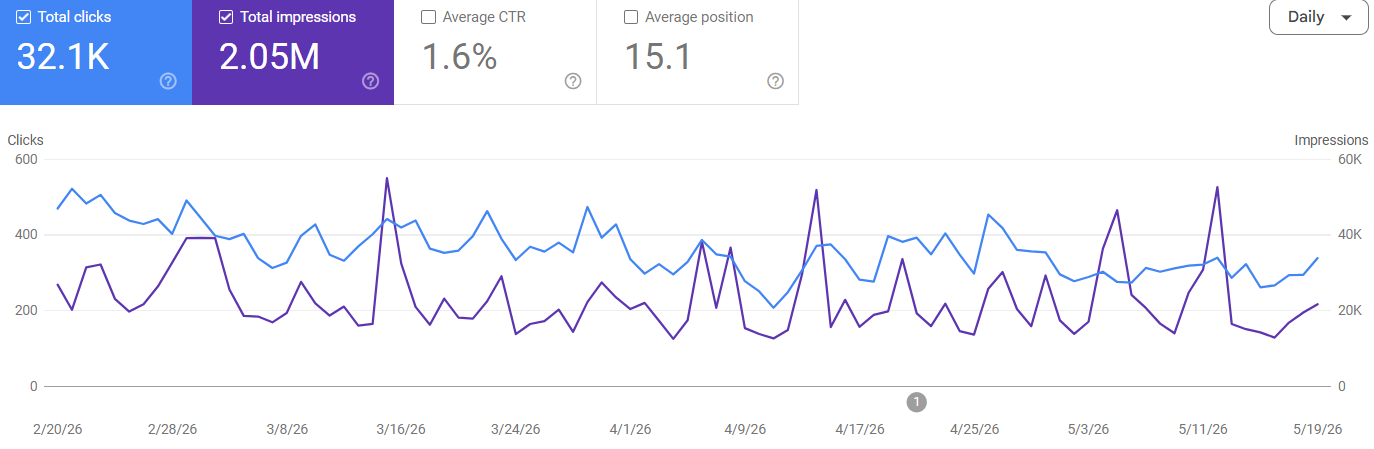Click the Impressions axis title
This screenshot has width=1374, height=449.
coord(1331,140)
